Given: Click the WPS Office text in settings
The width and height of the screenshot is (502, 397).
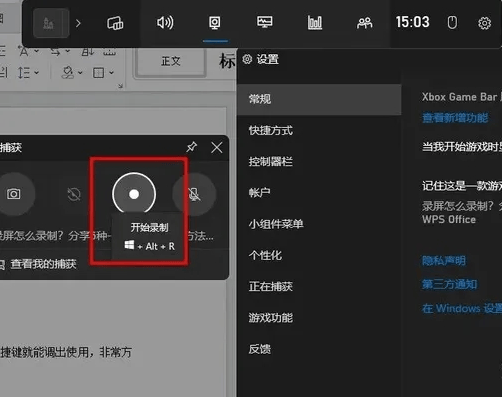Looking at the screenshot, I should tap(449, 219).
